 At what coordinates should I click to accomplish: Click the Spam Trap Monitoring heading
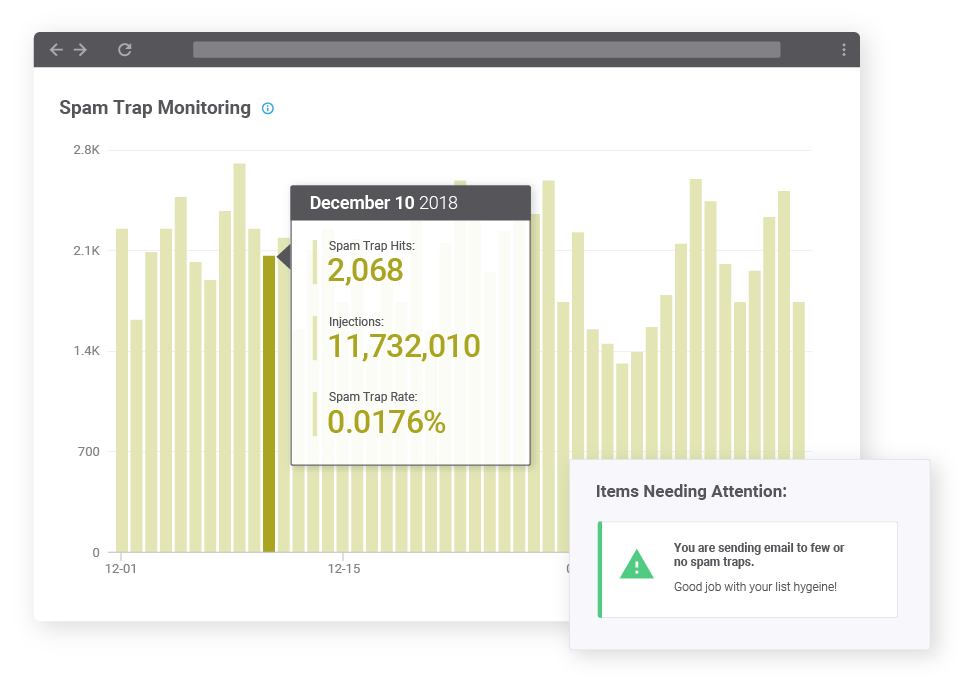tap(155, 108)
